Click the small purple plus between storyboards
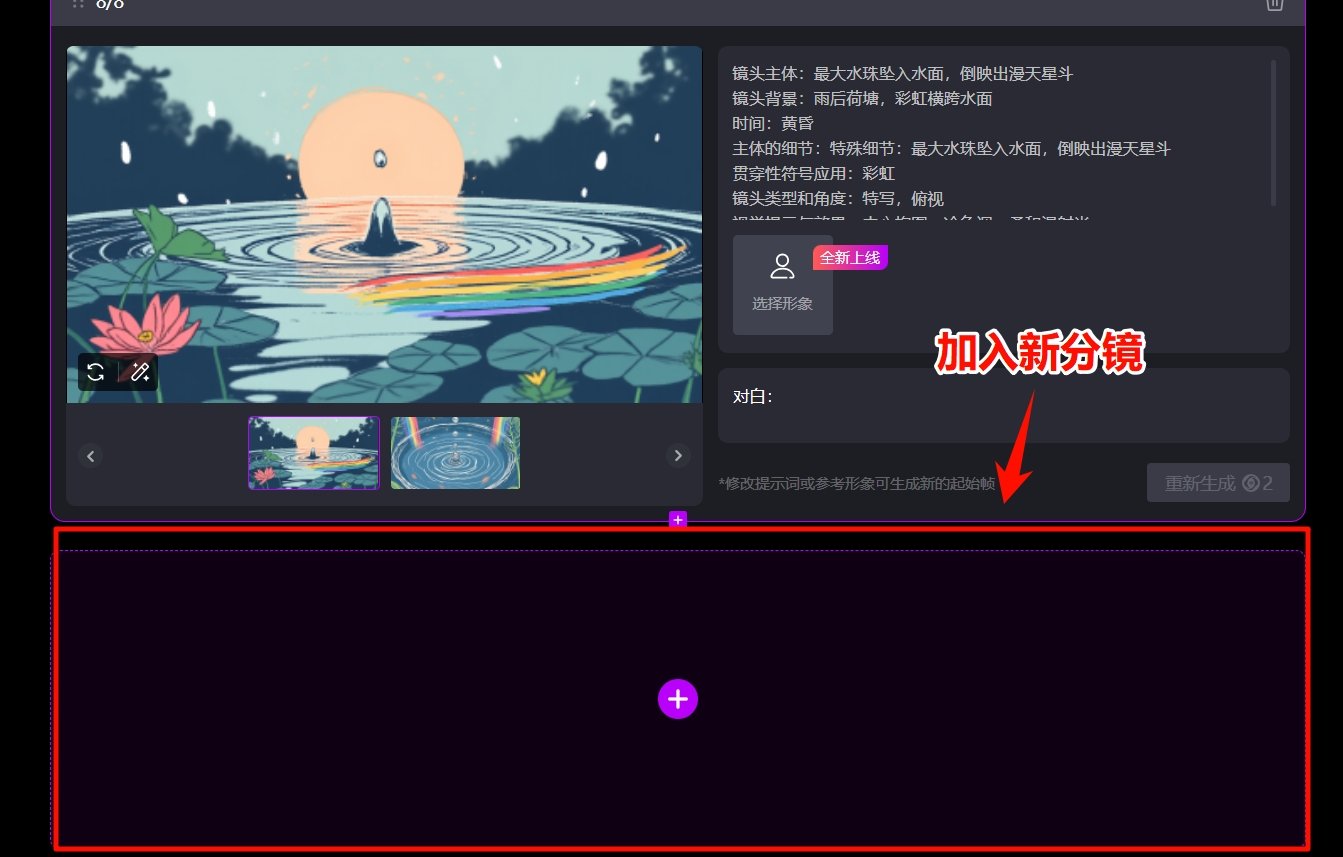 (678, 520)
